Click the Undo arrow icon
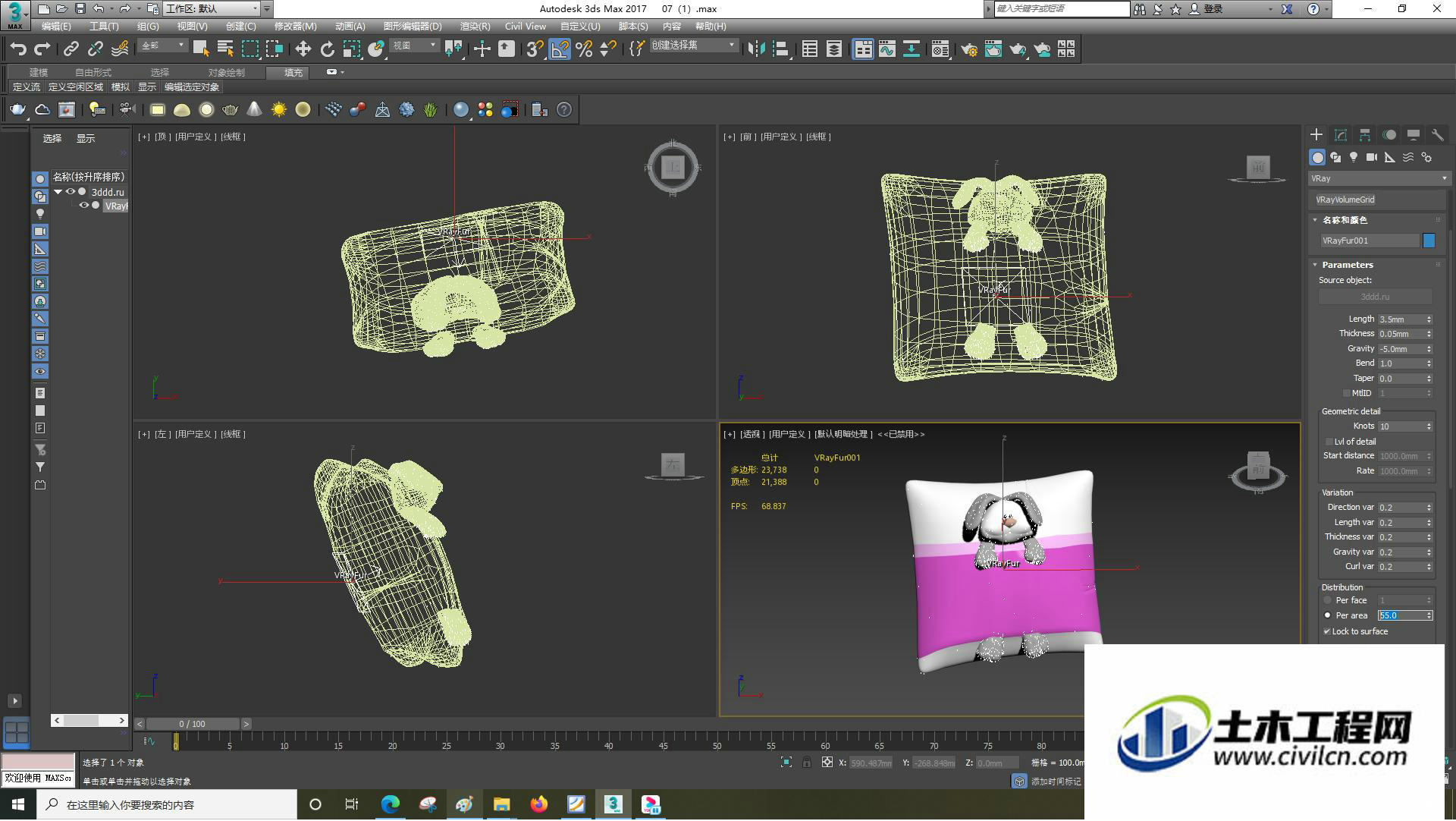Screen dimensions: 1456x821 [x=18, y=49]
